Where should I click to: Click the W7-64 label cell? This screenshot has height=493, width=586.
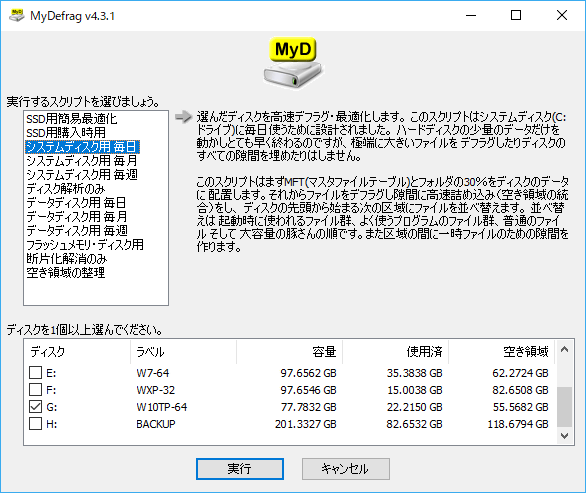tap(152, 373)
